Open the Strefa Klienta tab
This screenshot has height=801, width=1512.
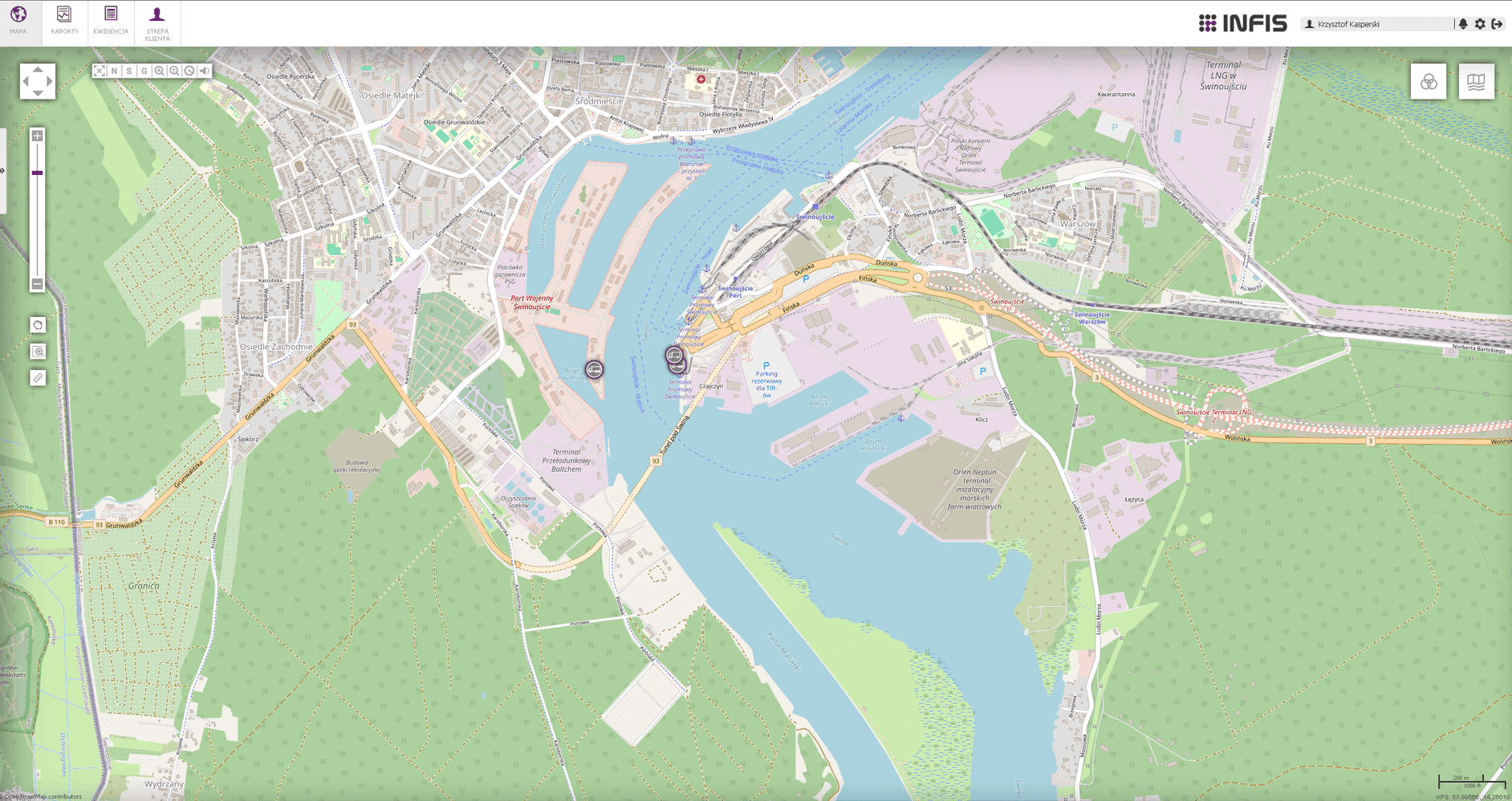[157, 23]
